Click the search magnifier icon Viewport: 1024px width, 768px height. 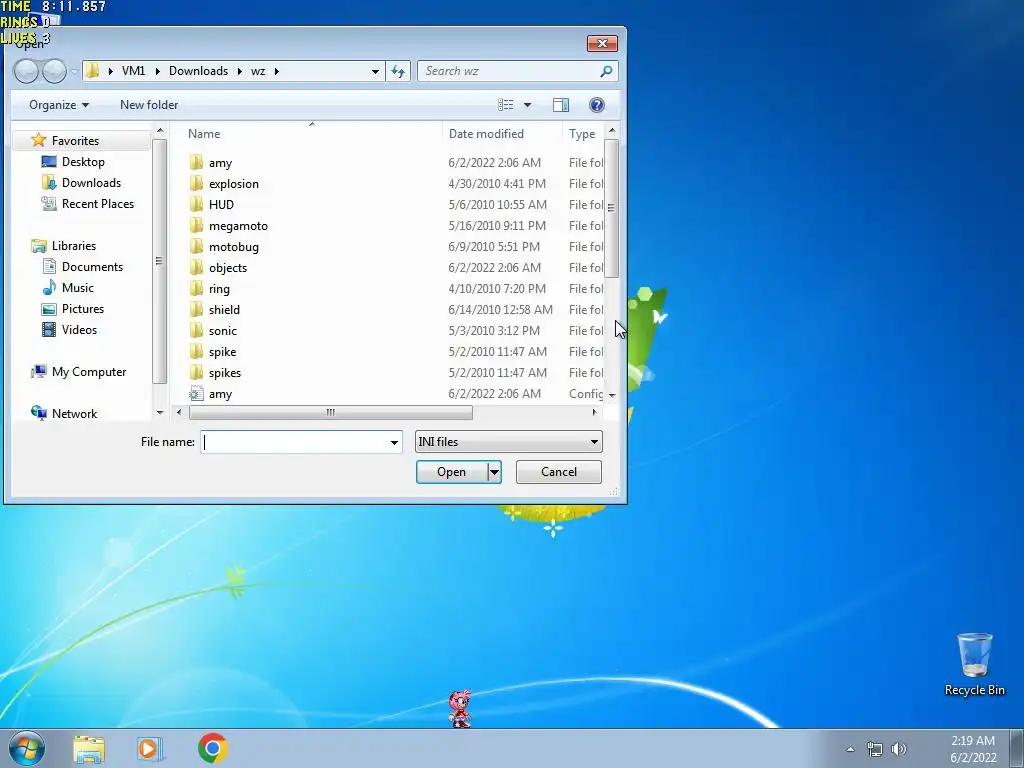click(606, 71)
